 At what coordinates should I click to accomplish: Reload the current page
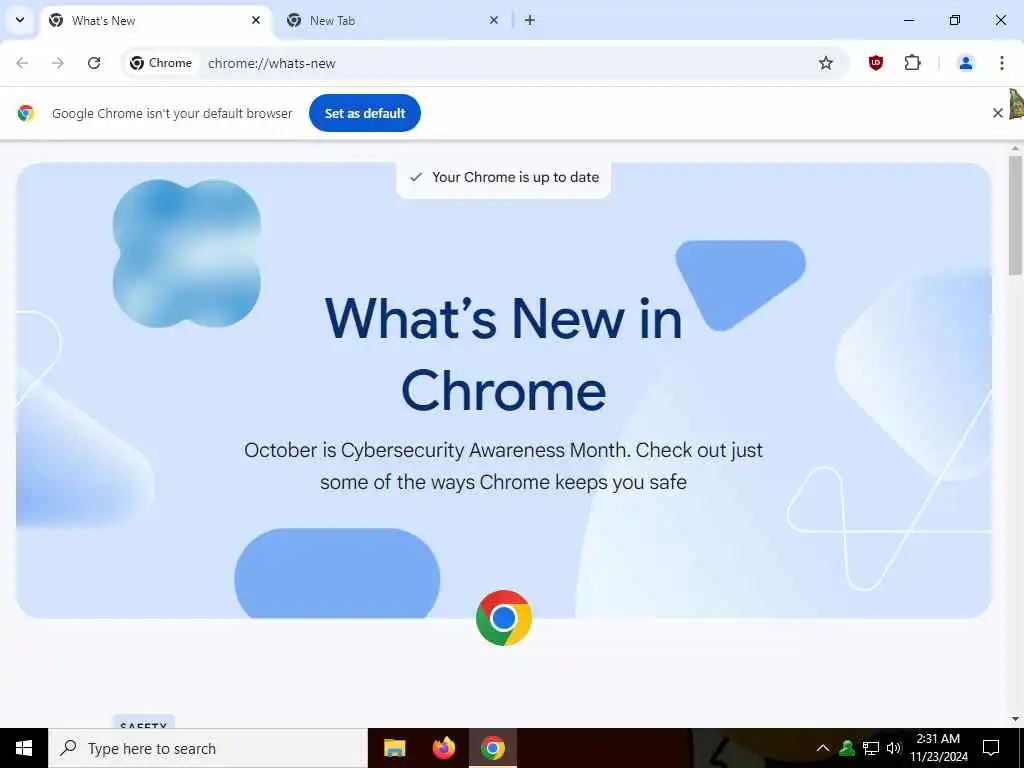pos(94,63)
